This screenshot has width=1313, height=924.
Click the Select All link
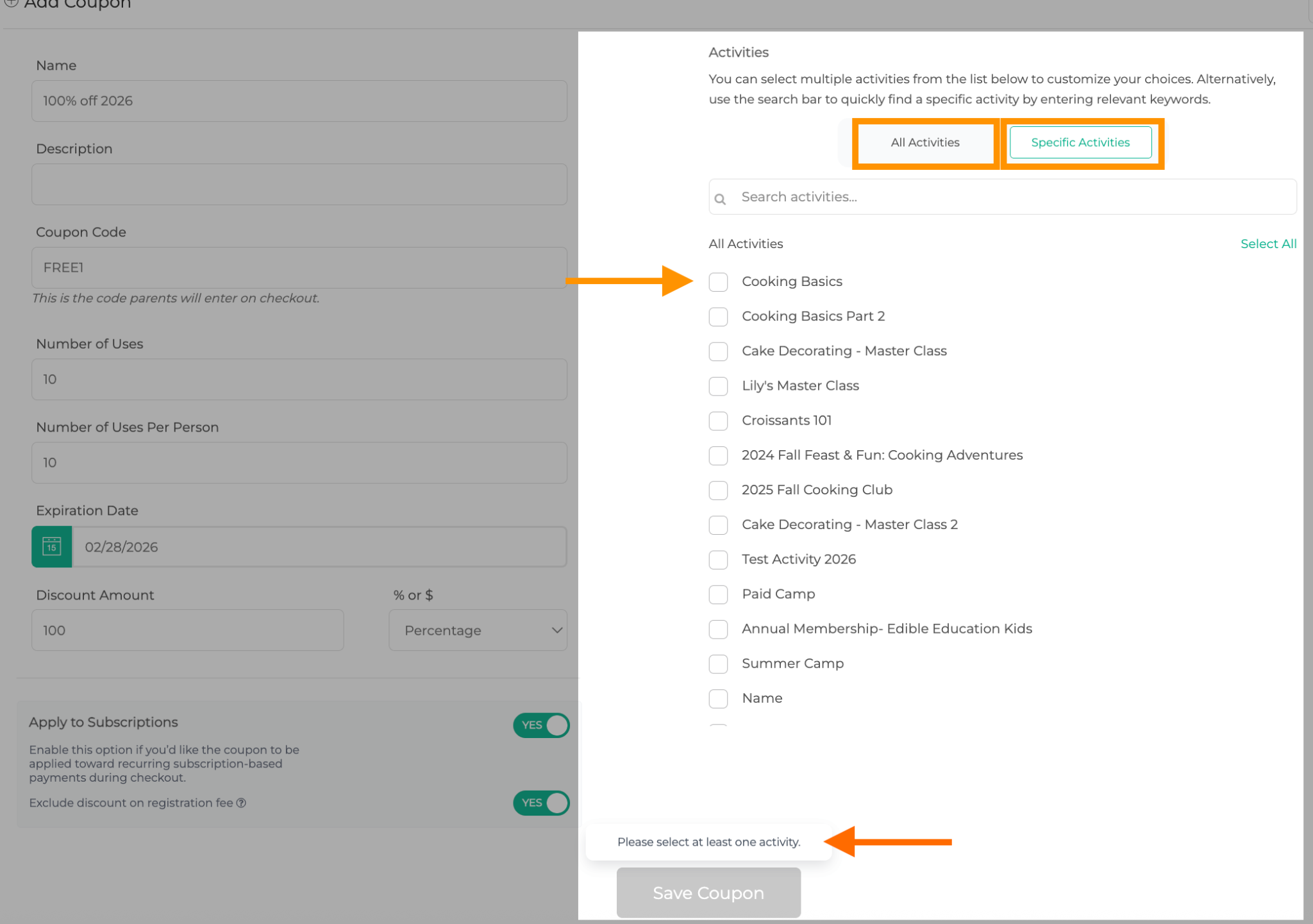[x=1267, y=244]
